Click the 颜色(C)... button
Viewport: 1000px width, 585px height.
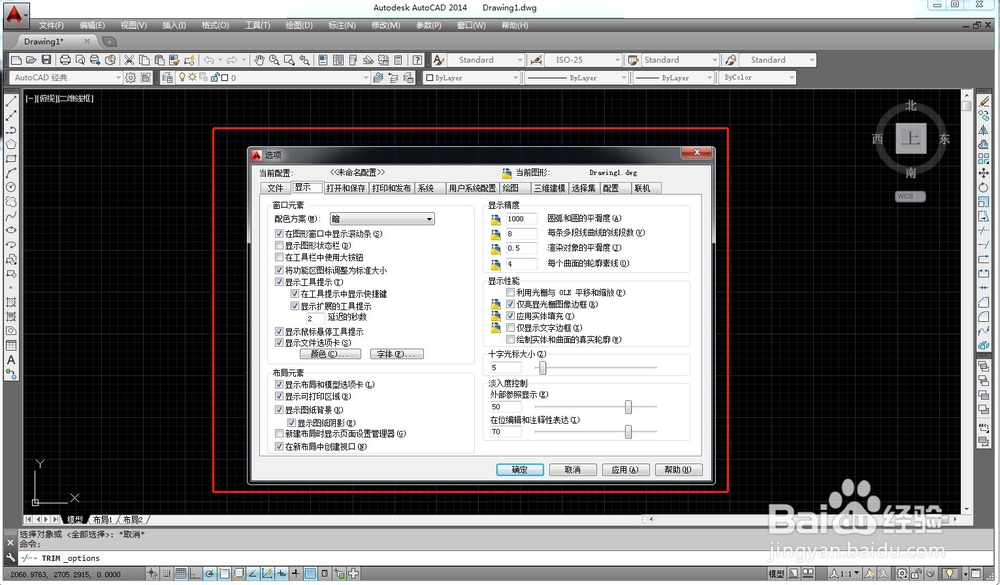330,354
